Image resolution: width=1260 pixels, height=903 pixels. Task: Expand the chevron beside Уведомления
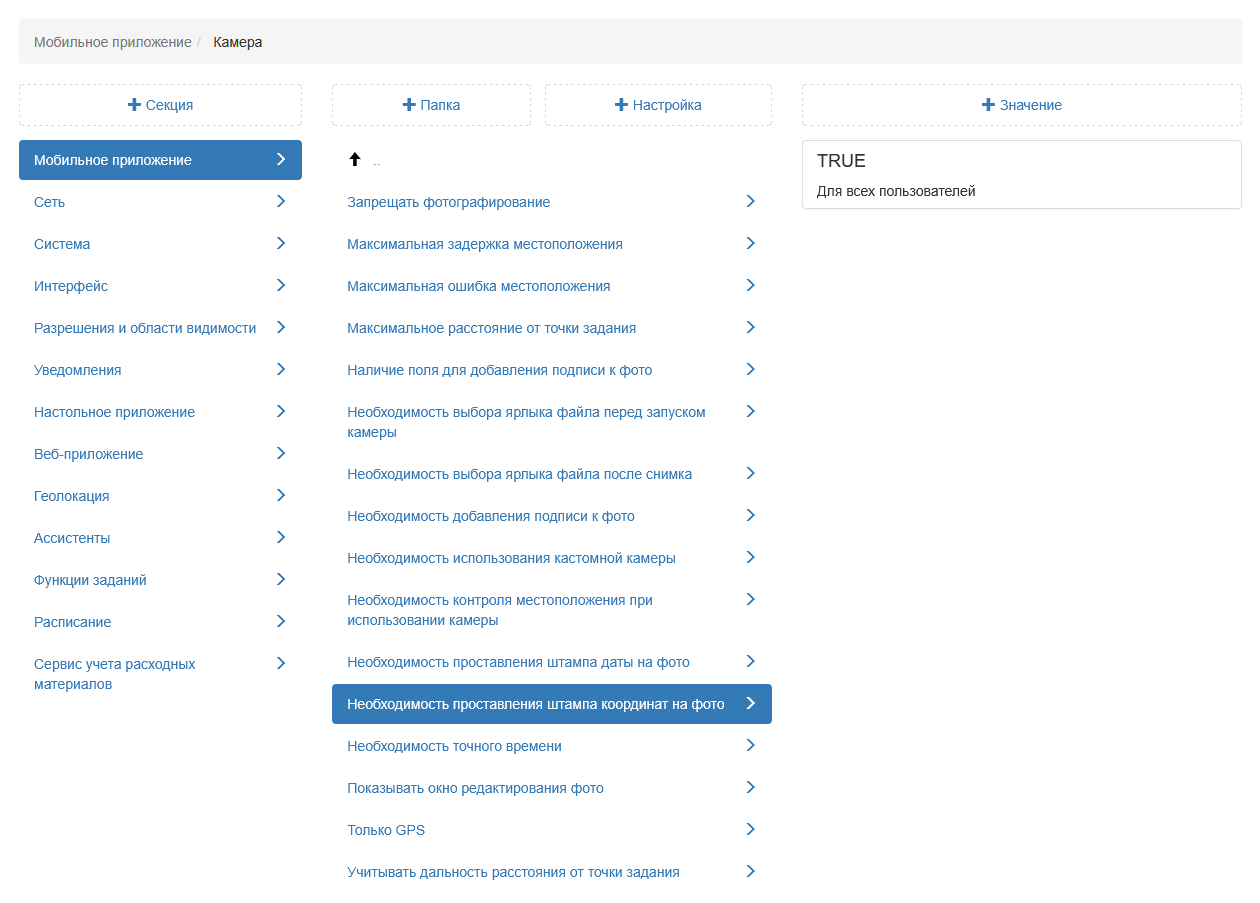pos(281,369)
